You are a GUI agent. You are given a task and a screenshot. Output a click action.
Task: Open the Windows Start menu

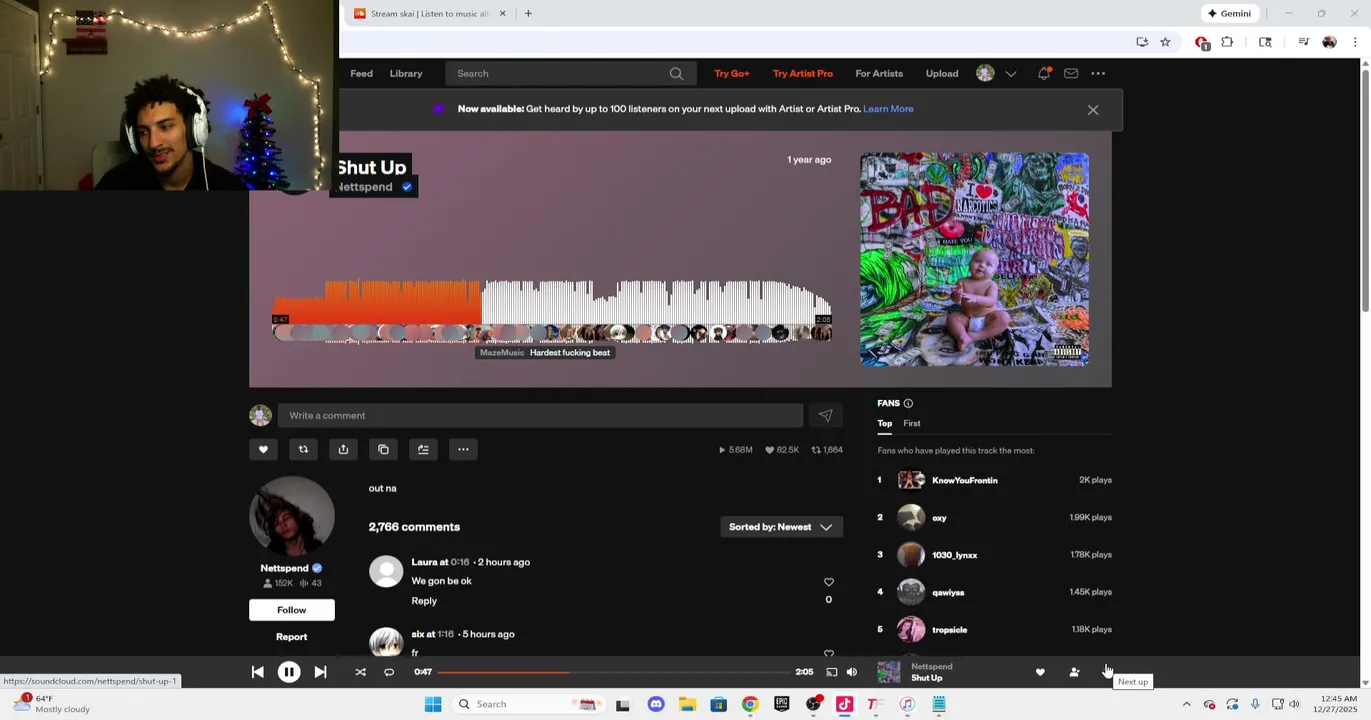[x=433, y=704]
